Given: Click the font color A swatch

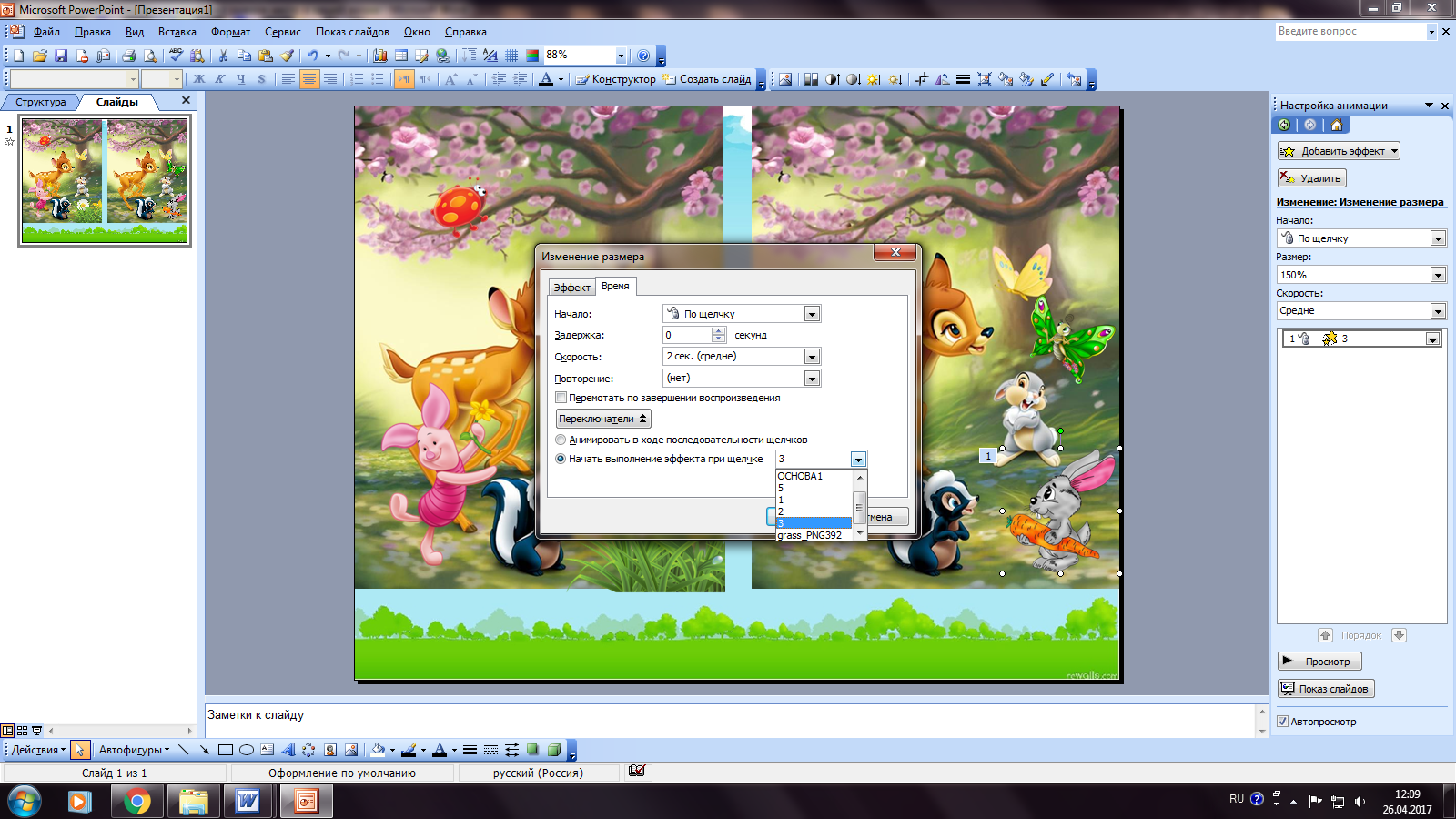Looking at the screenshot, I should 440,750.
